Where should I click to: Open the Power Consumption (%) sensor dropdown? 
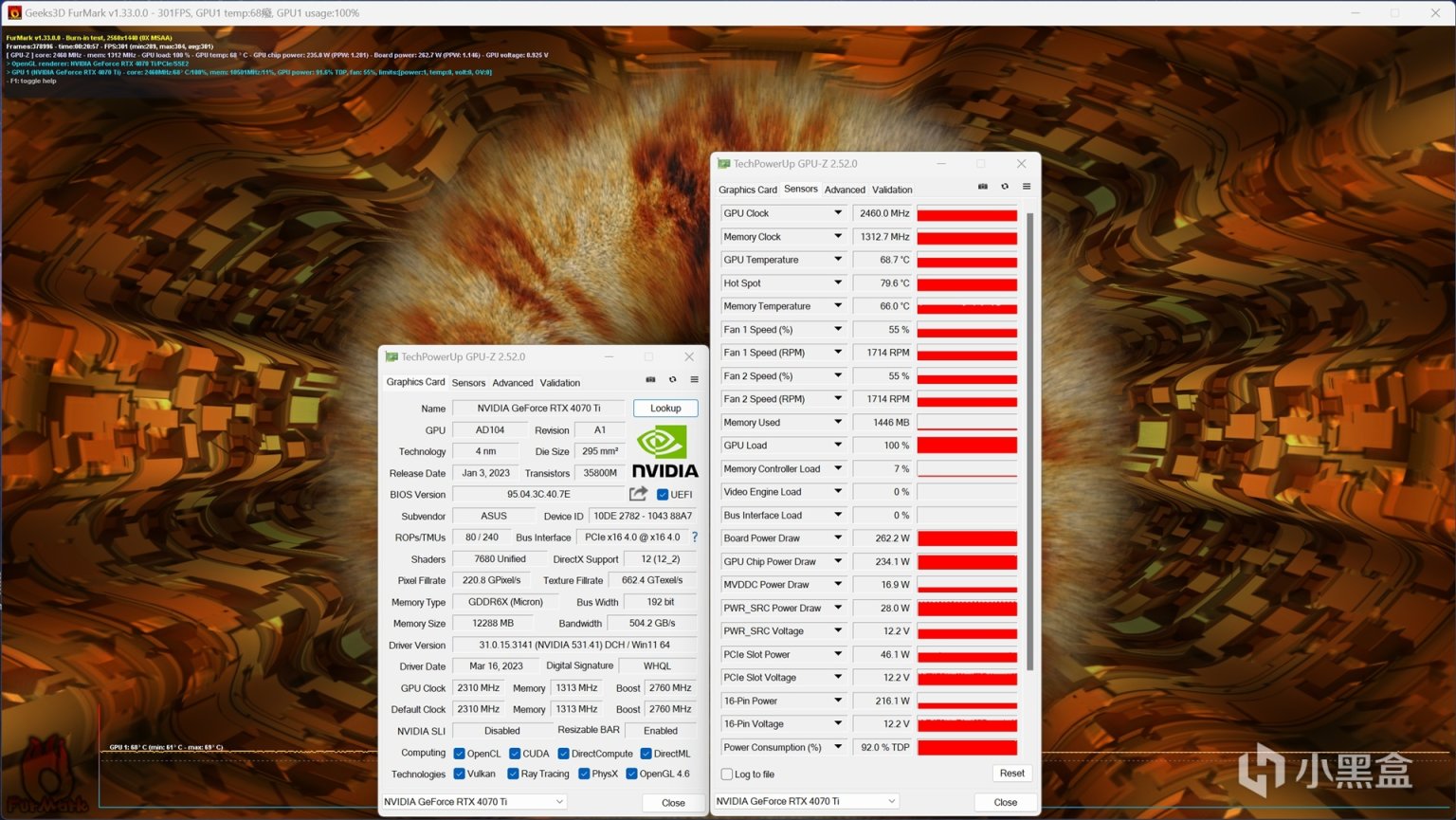click(838, 747)
